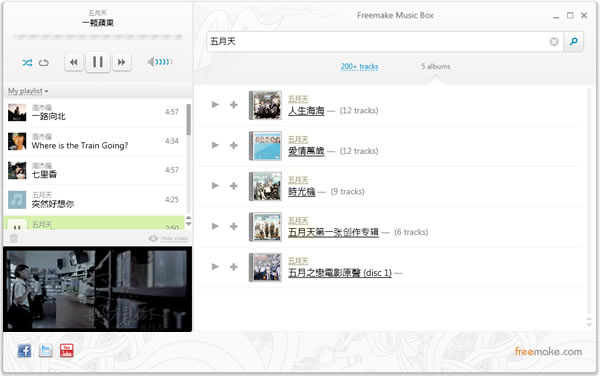Open the My playlist dropdown
This screenshot has width=600, height=376.
pyautogui.click(x=28, y=91)
